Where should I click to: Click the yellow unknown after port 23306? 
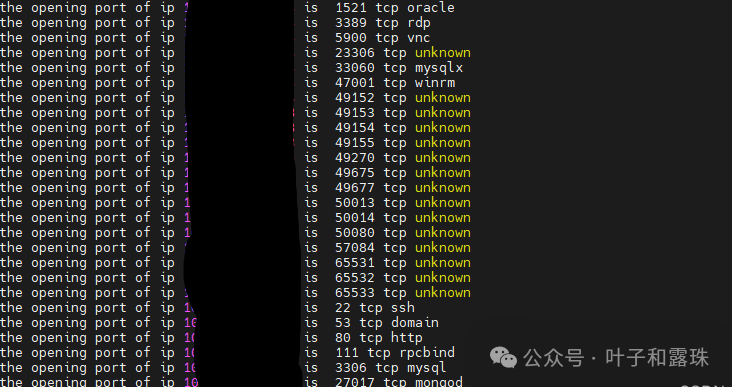(x=443, y=53)
